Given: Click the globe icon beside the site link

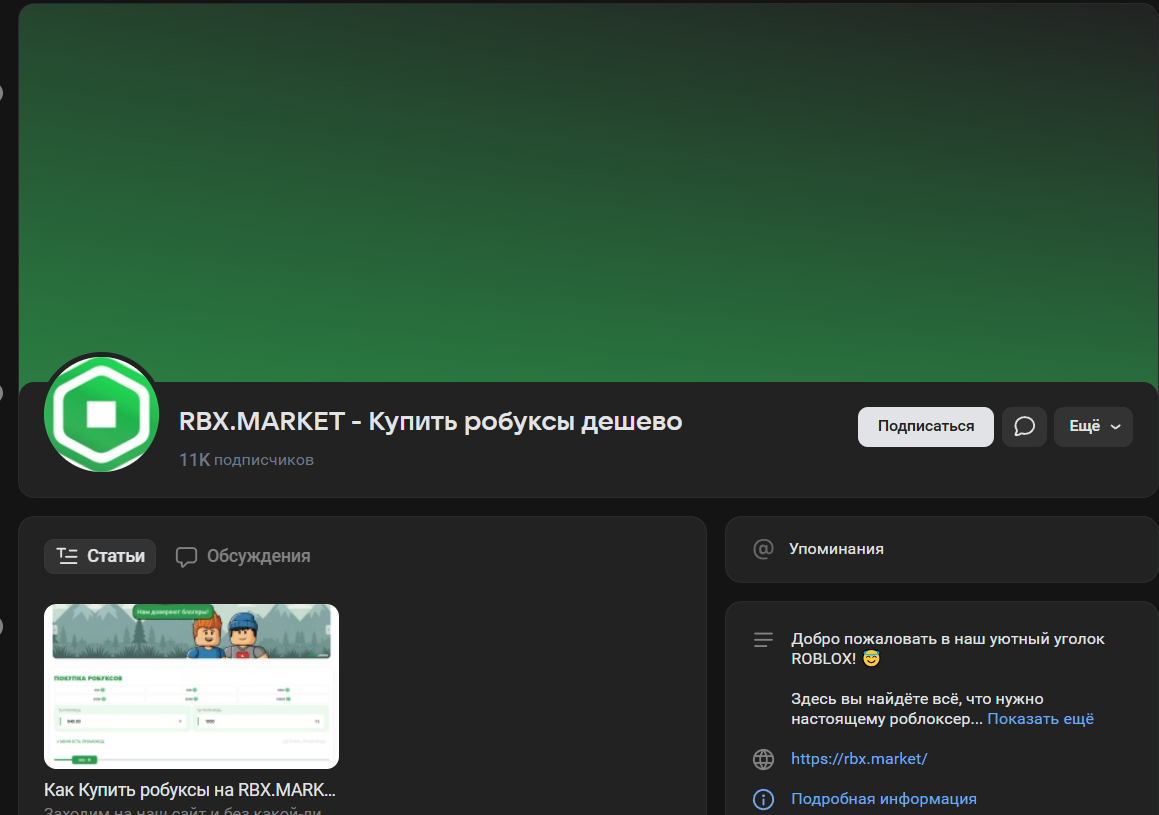Looking at the screenshot, I should point(764,759).
